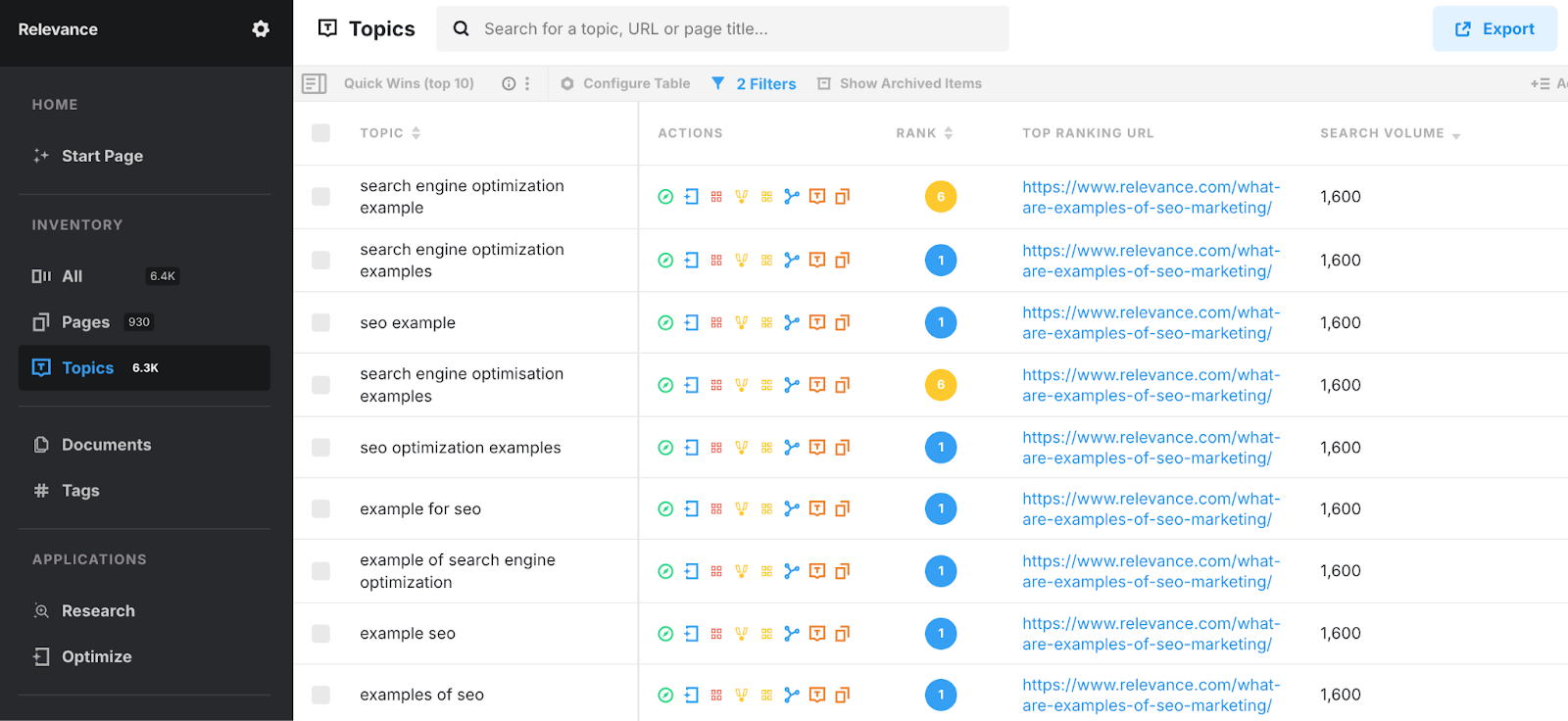Viewport: 1568px width, 721px height.
Task: Open the 2 Filters panel
Action: [x=754, y=84]
